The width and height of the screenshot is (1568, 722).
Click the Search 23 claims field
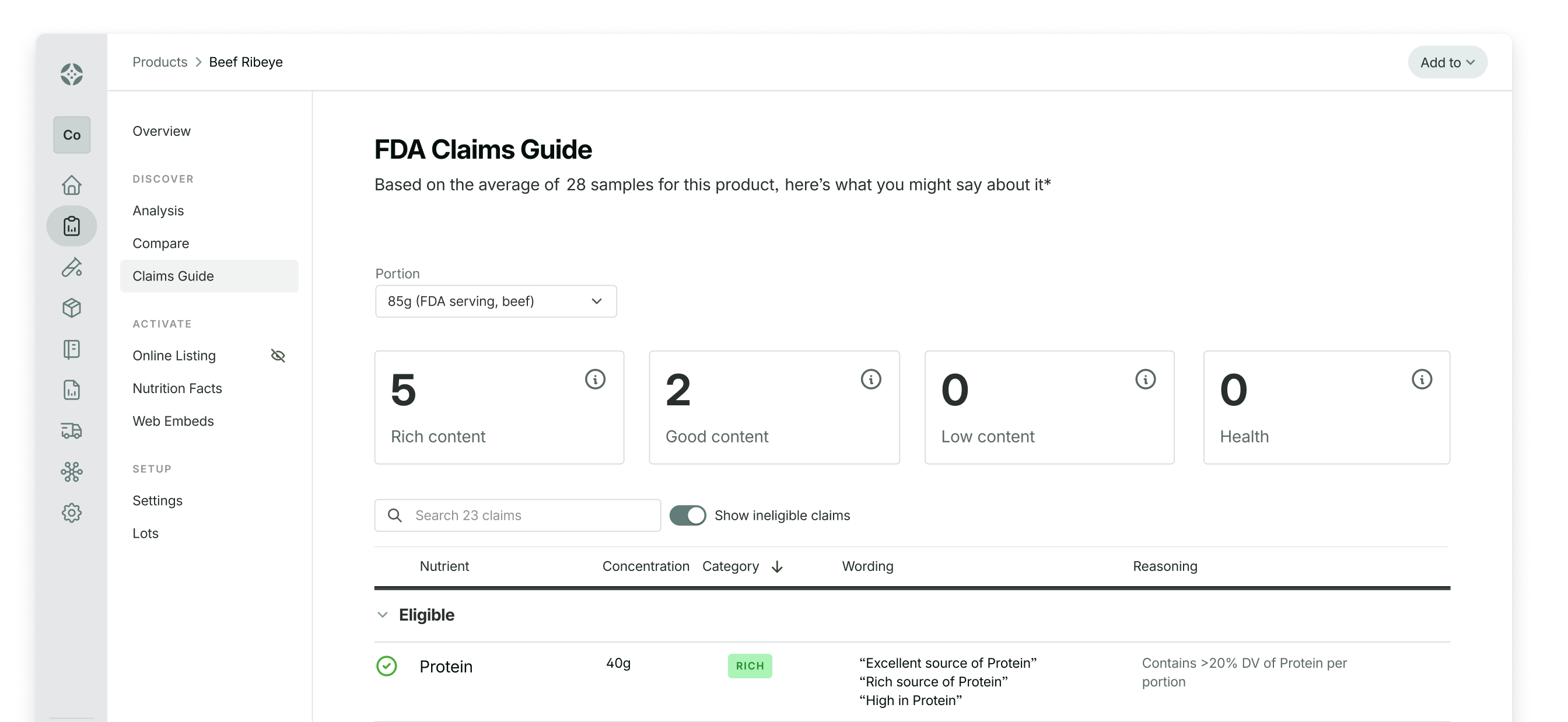(x=517, y=516)
